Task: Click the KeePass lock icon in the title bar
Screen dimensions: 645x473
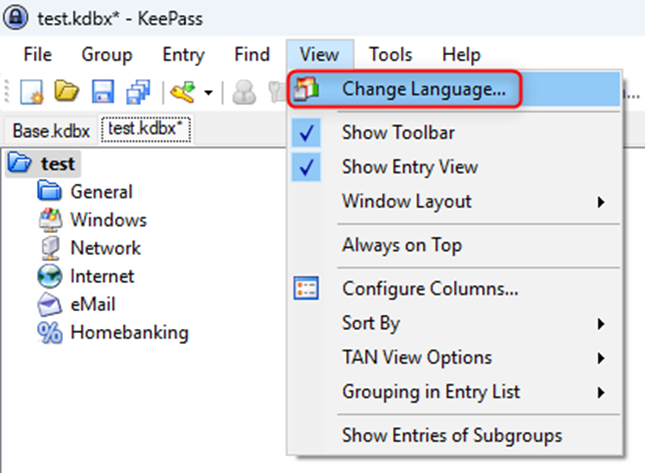Action: pyautogui.click(x=16, y=18)
